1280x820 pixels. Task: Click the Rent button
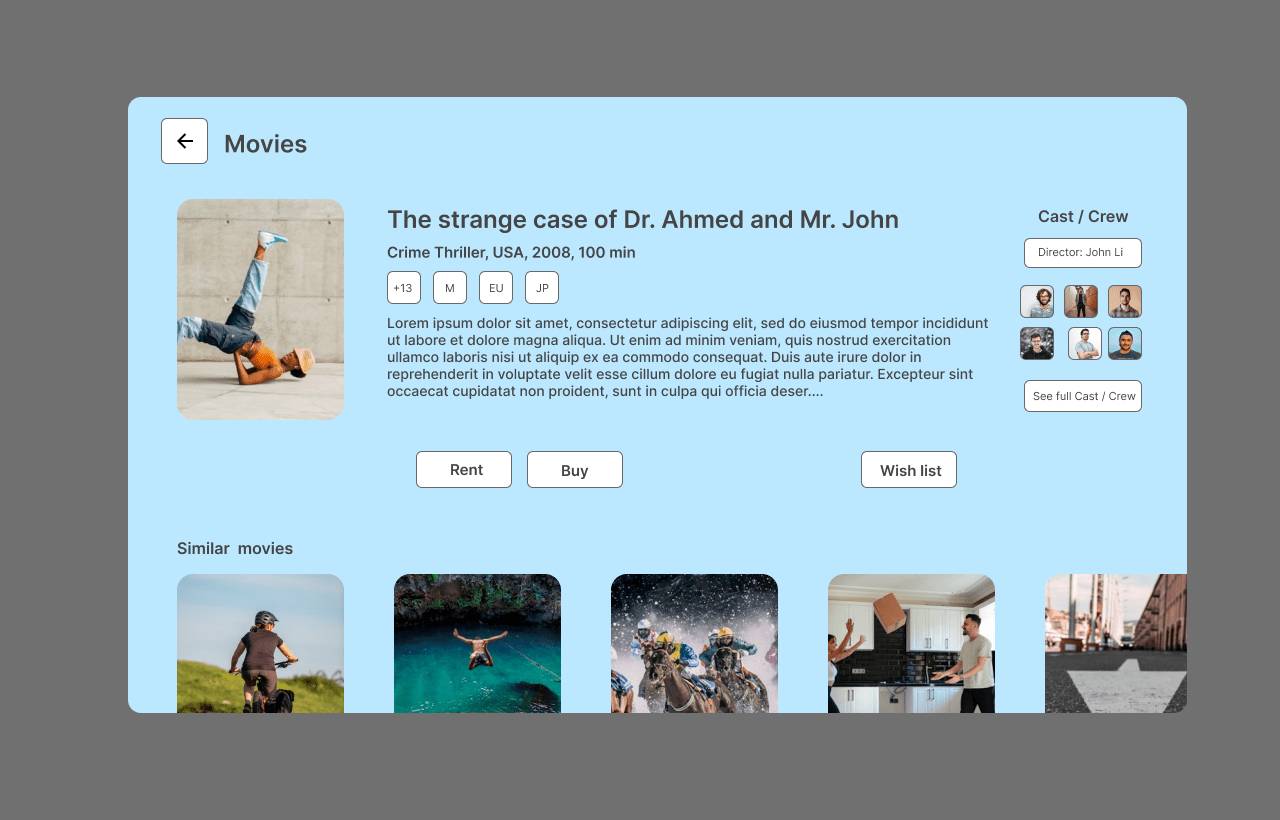pyautogui.click(x=464, y=469)
